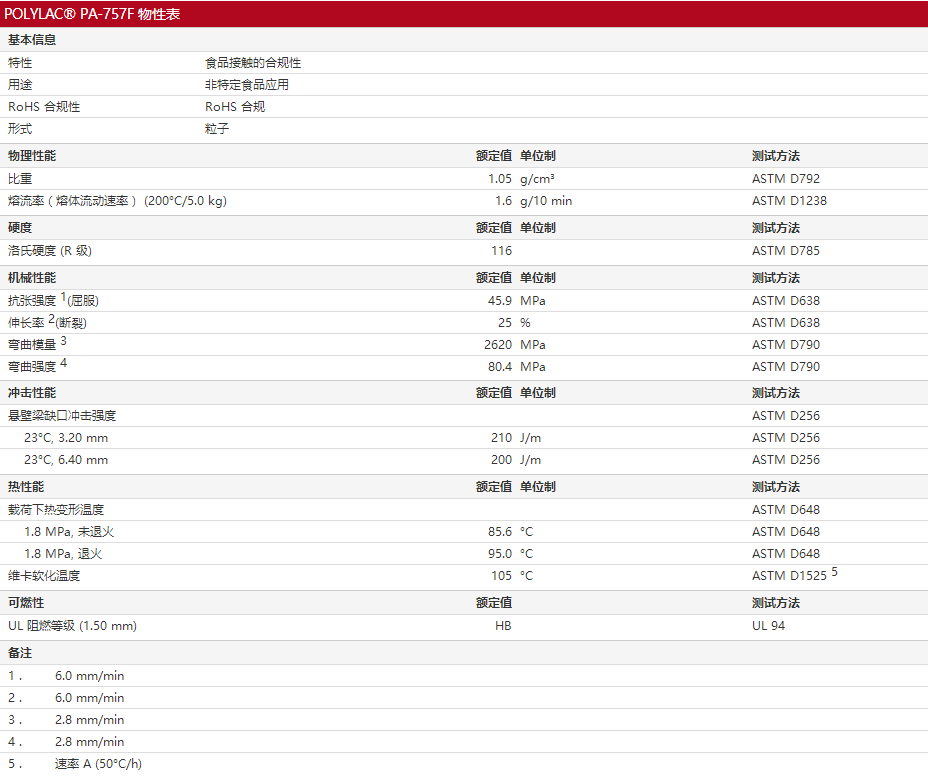928x781 pixels.
Task: Click the 形式 row label
Action: click(x=20, y=128)
